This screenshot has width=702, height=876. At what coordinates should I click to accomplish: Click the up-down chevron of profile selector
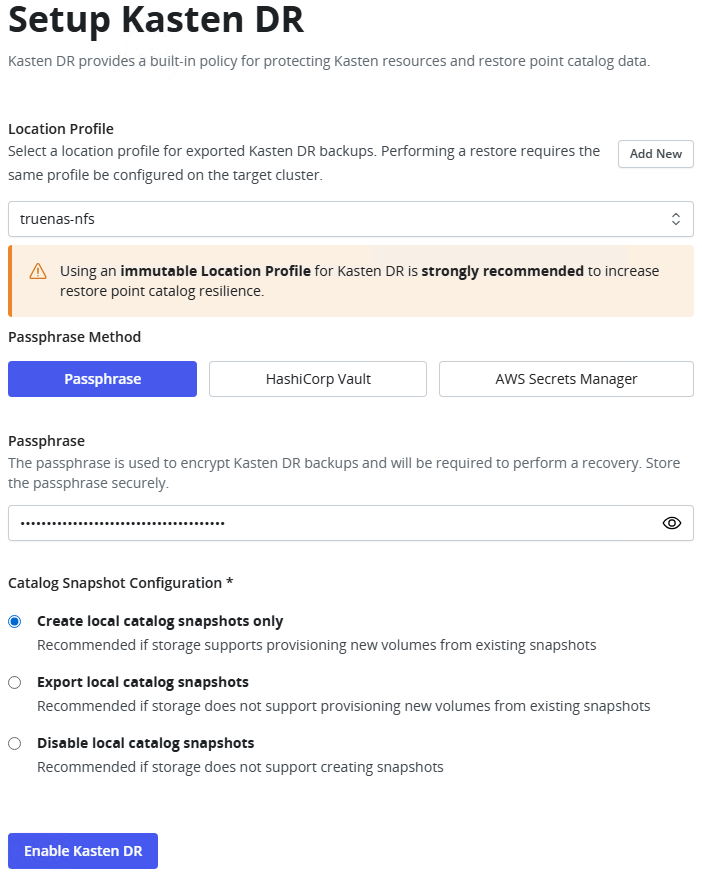coord(675,219)
